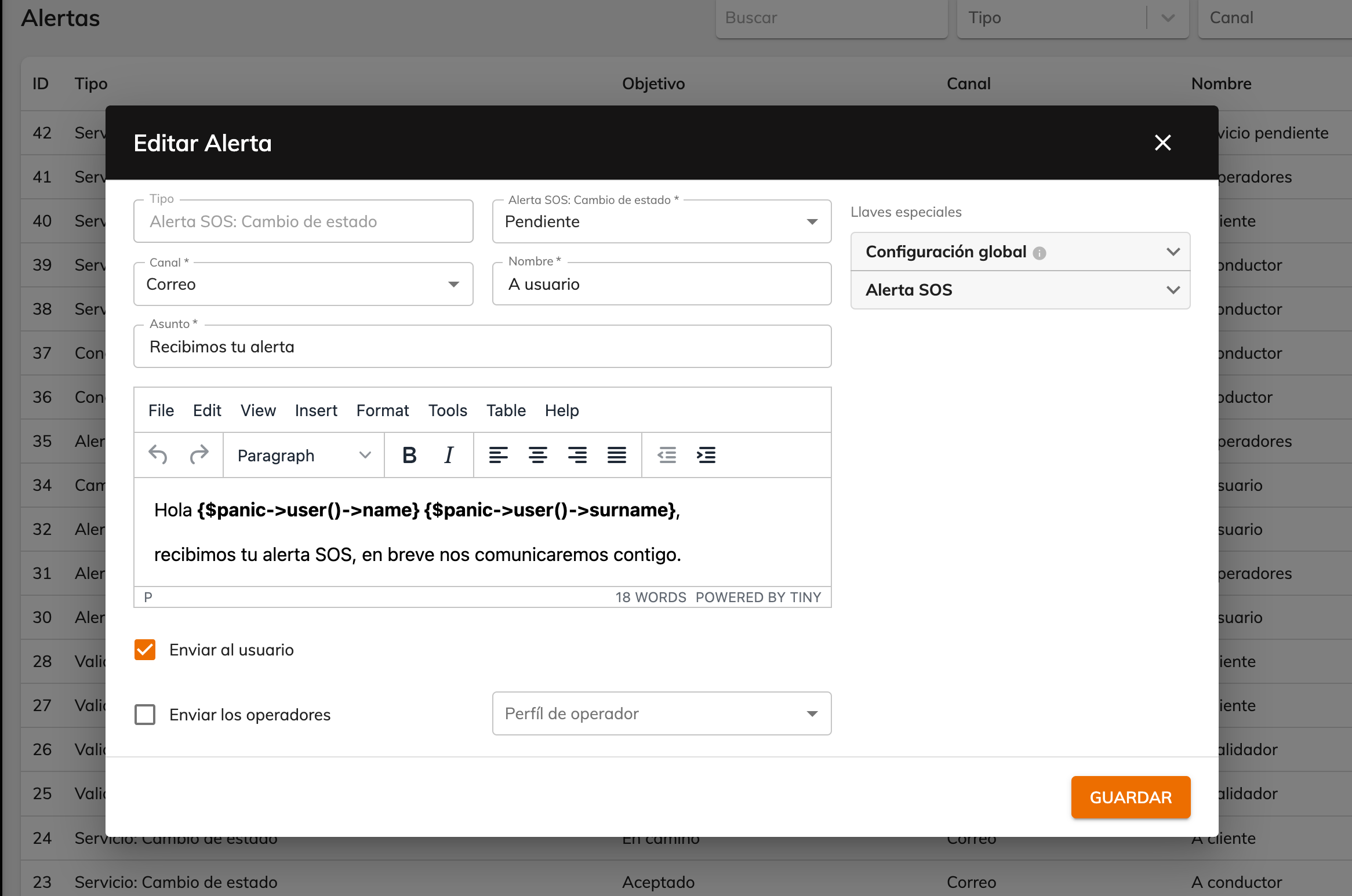Open the Paragraph style dropdown
Image resolution: width=1352 pixels, height=896 pixels.
click(304, 455)
